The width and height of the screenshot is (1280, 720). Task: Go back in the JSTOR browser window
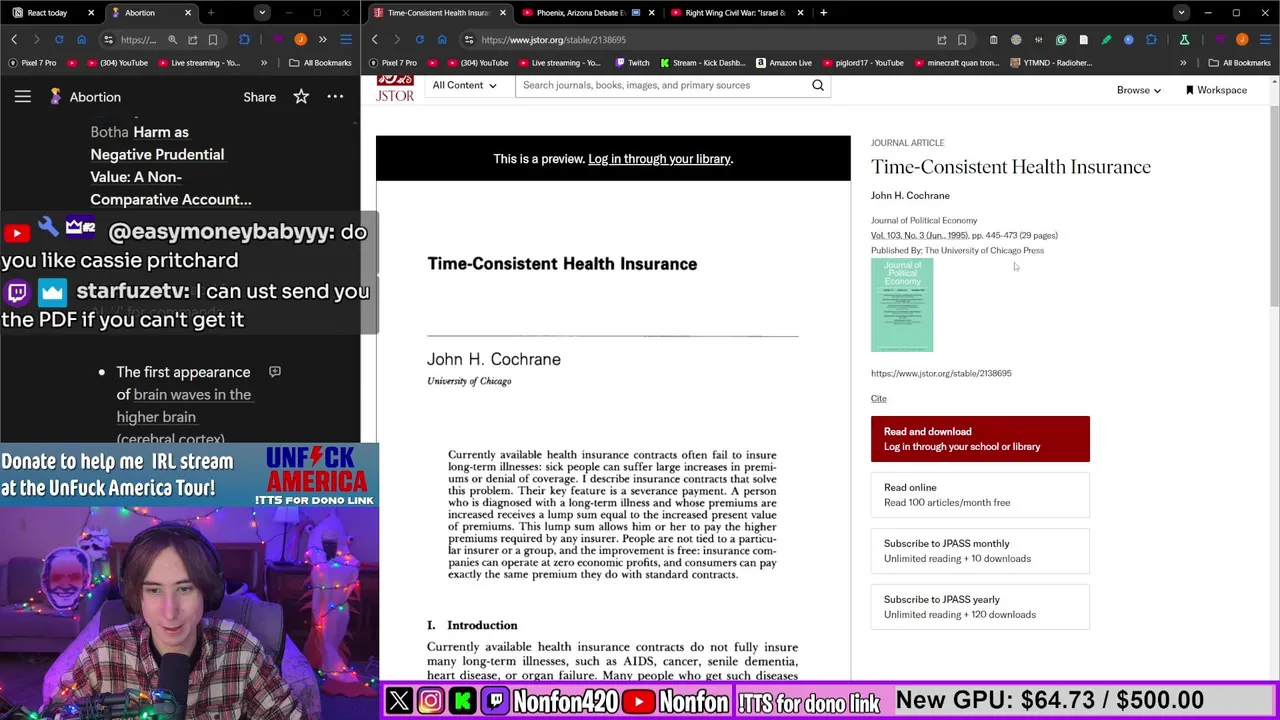pos(375,40)
